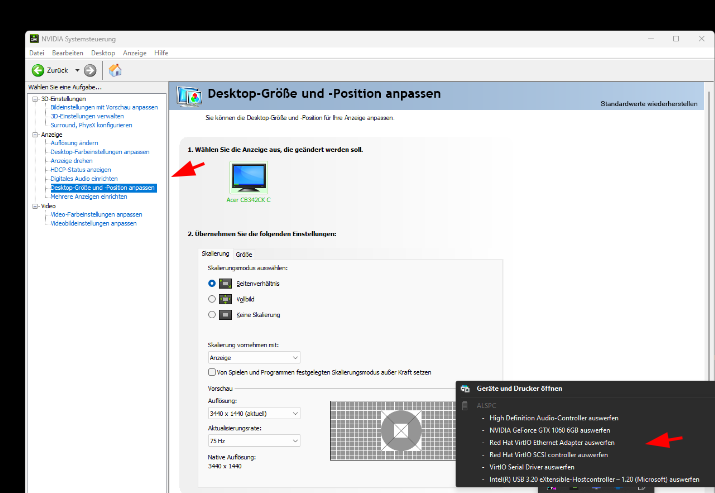The width and height of the screenshot is (715, 493).
Task: Click the forward navigation arrow icon
Action: [x=90, y=70]
